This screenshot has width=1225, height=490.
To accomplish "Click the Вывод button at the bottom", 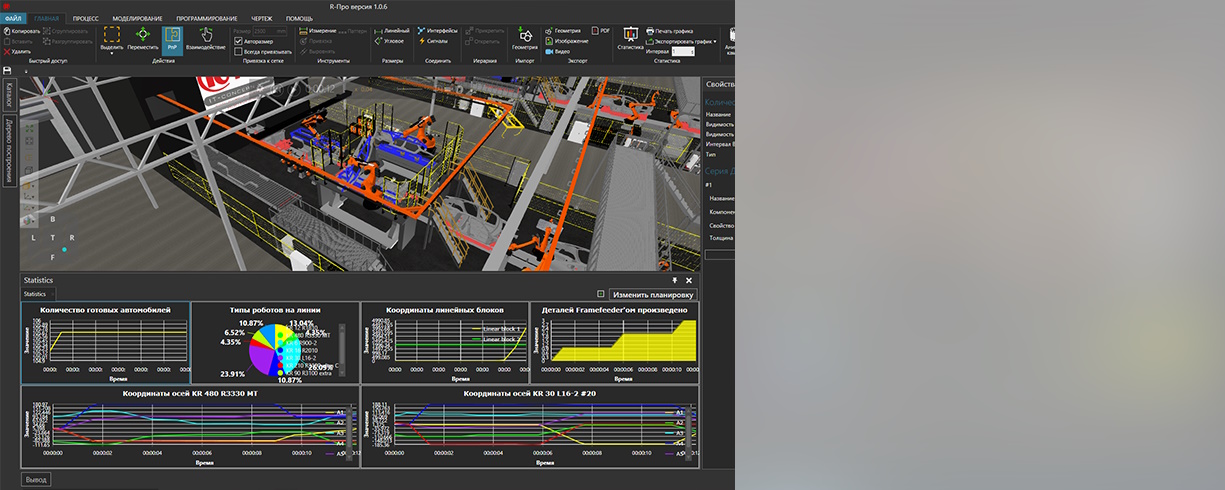I will (x=35, y=479).
